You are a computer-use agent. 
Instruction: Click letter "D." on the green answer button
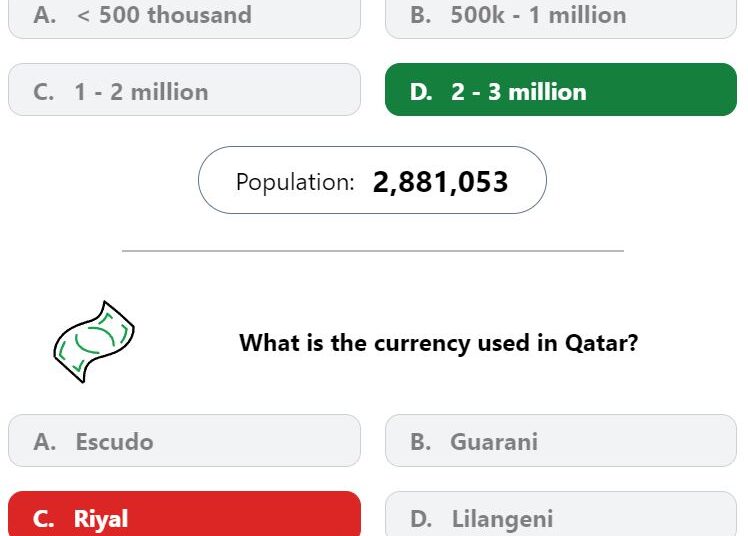pyautogui.click(x=421, y=92)
